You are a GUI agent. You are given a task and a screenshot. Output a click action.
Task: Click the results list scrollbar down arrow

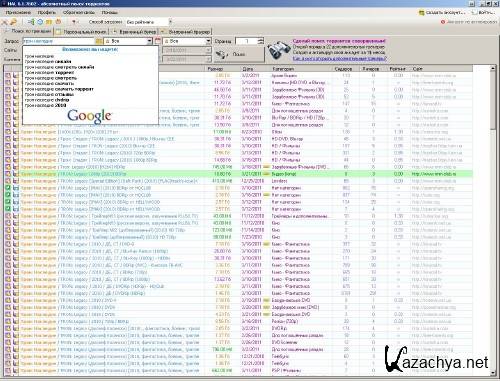point(493,372)
